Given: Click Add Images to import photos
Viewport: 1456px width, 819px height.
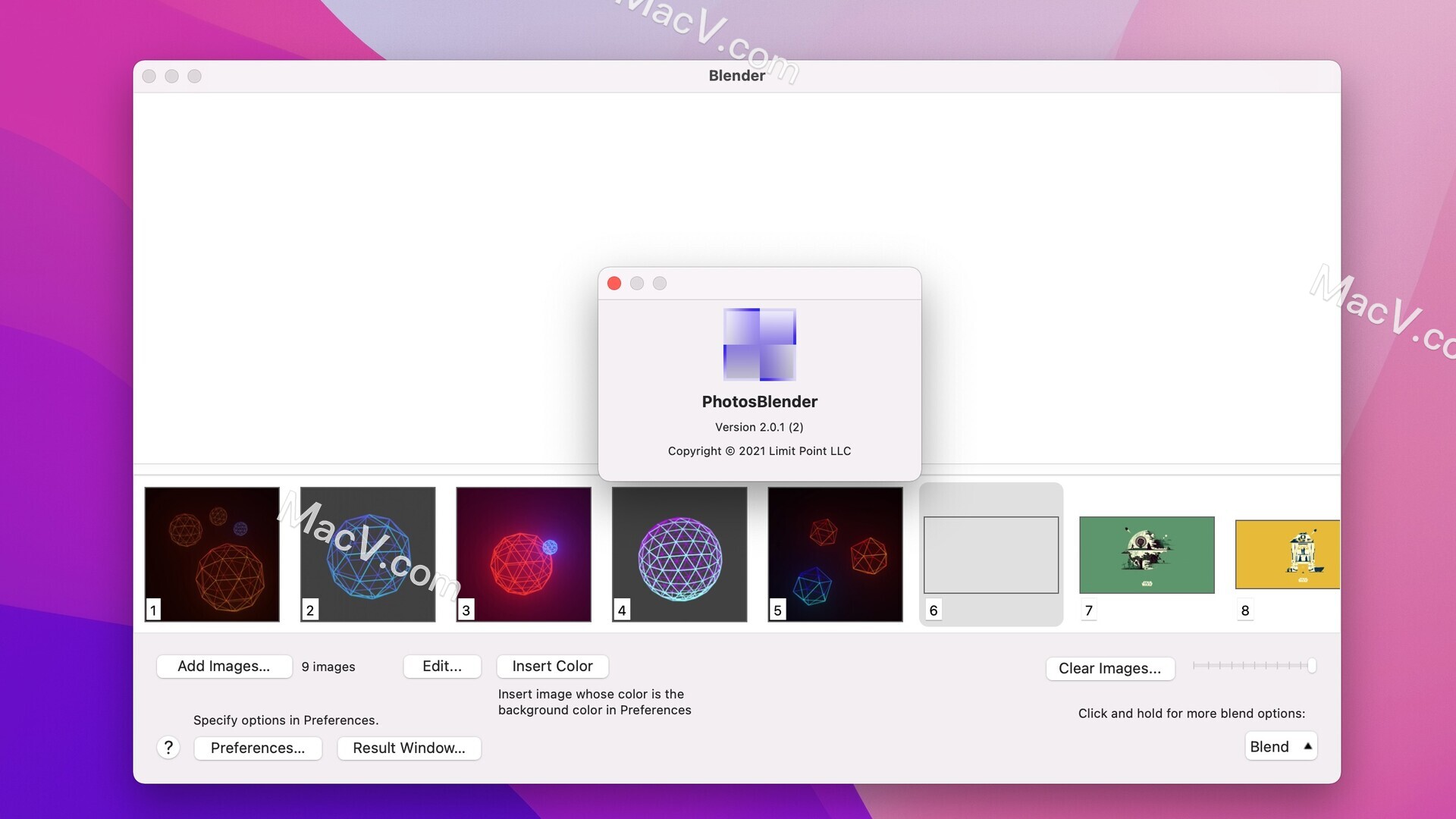Looking at the screenshot, I should [x=224, y=665].
